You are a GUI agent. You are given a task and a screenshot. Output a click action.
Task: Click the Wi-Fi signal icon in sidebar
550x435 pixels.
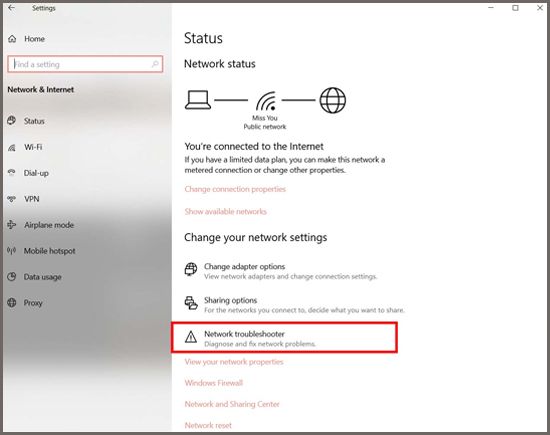click(12, 147)
